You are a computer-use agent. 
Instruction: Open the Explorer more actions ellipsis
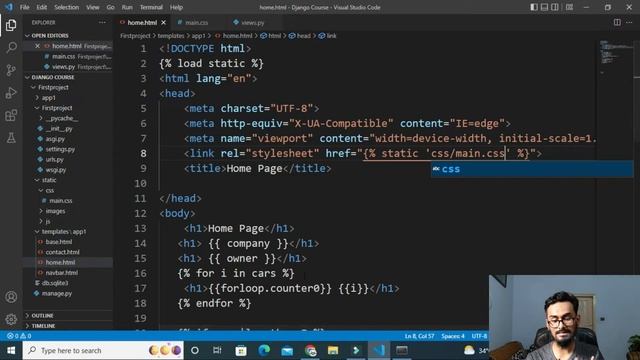click(102, 22)
